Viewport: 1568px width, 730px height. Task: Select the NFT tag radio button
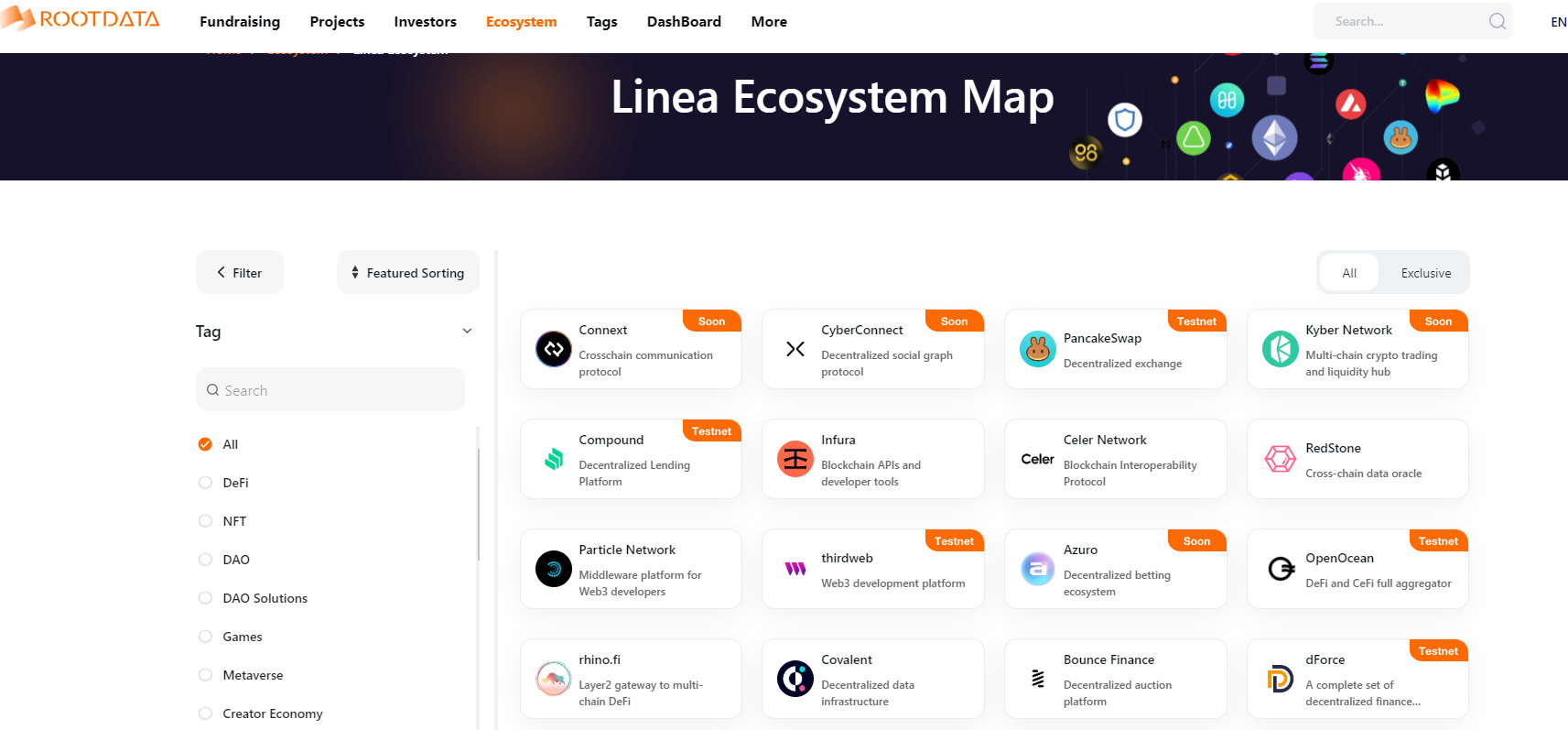[205, 521]
